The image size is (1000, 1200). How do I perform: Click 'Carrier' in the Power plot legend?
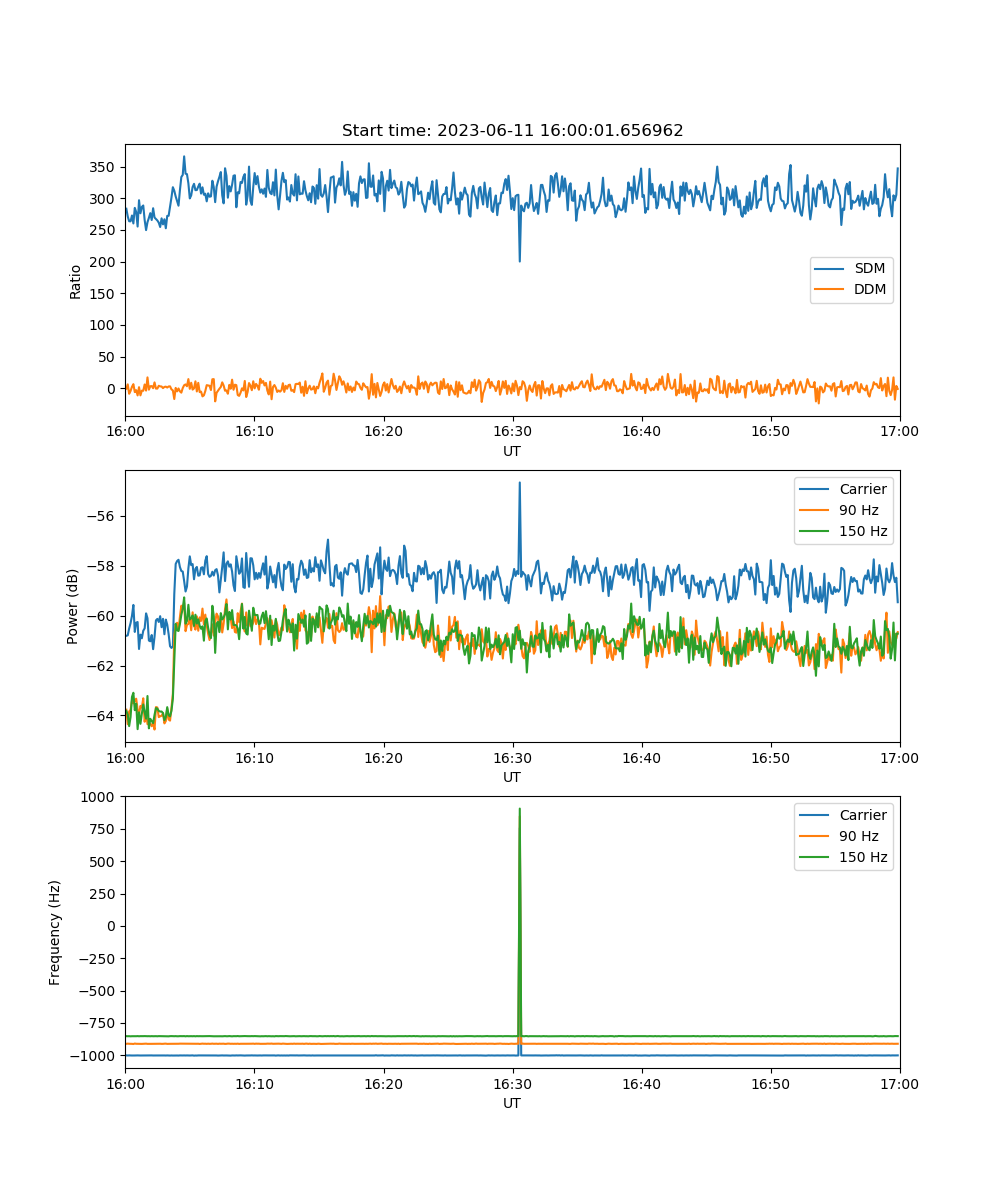click(x=862, y=489)
